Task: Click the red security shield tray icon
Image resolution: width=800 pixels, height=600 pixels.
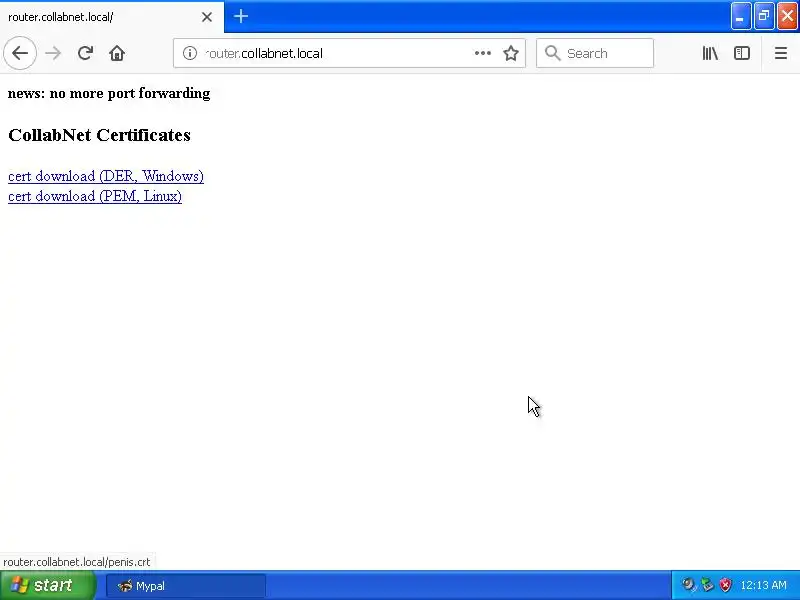Action: [725, 585]
